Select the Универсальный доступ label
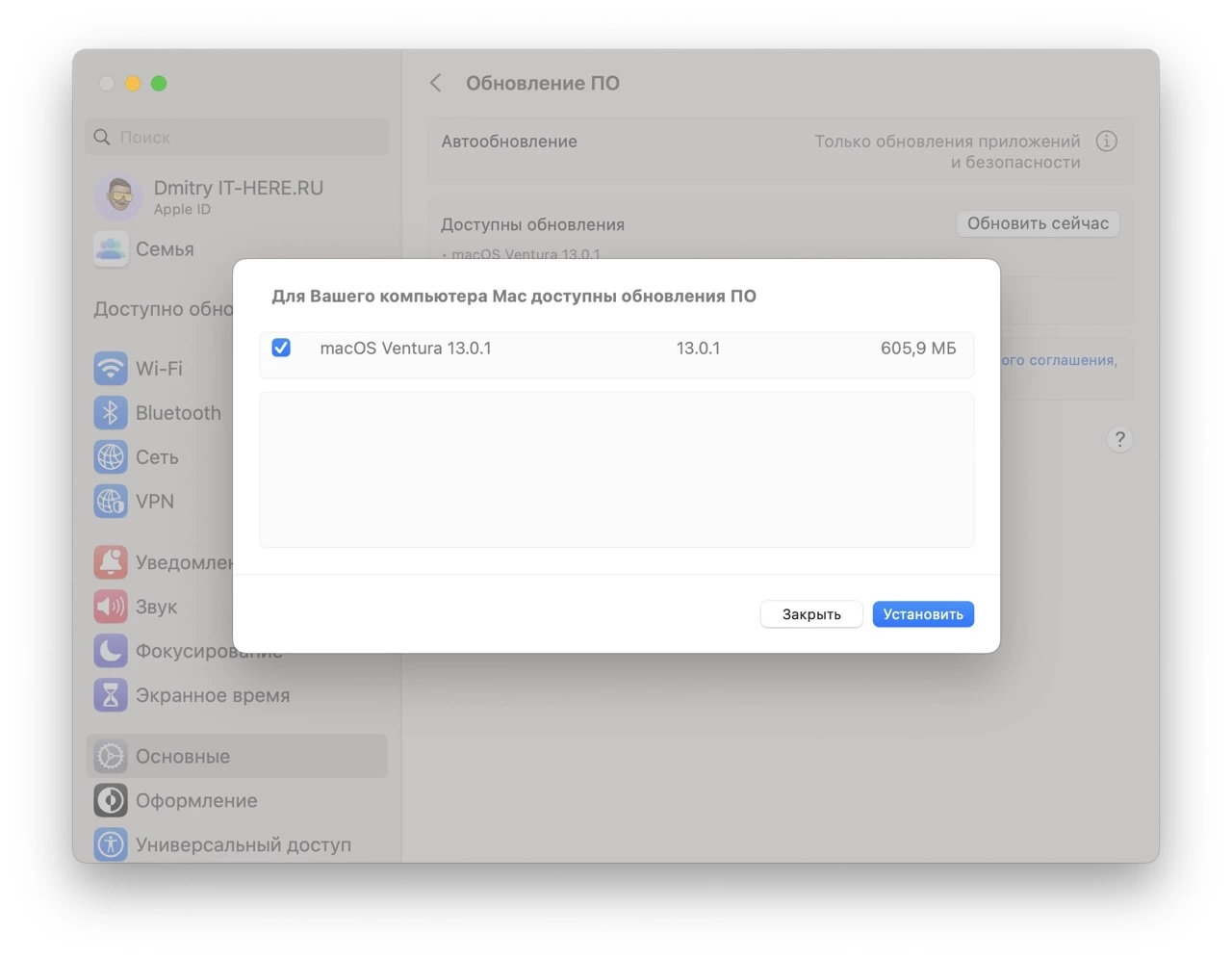Image resolution: width=1232 pixels, height=959 pixels. [x=244, y=844]
